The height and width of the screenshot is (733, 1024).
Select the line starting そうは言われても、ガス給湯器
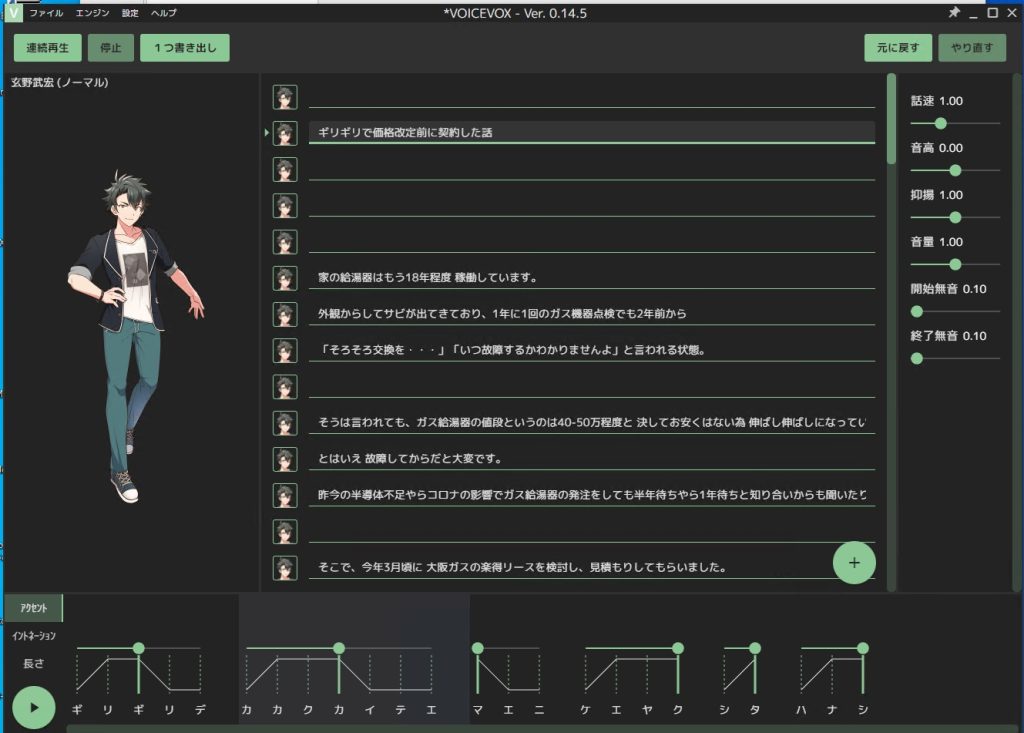click(x=592, y=423)
